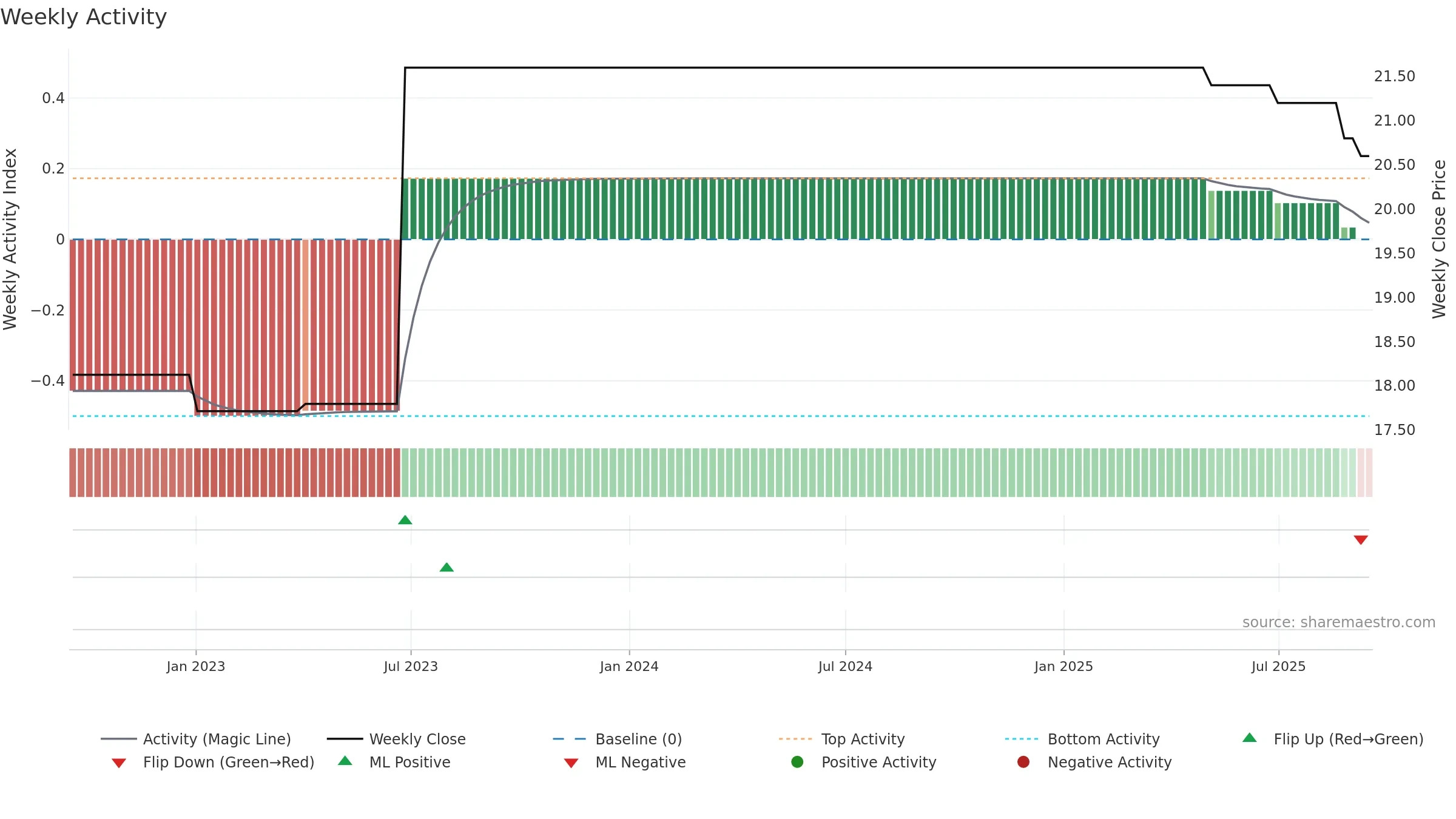The height and width of the screenshot is (819, 1456).
Task: Click the Jul 2023 x-axis label
Action: pos(411,666)
